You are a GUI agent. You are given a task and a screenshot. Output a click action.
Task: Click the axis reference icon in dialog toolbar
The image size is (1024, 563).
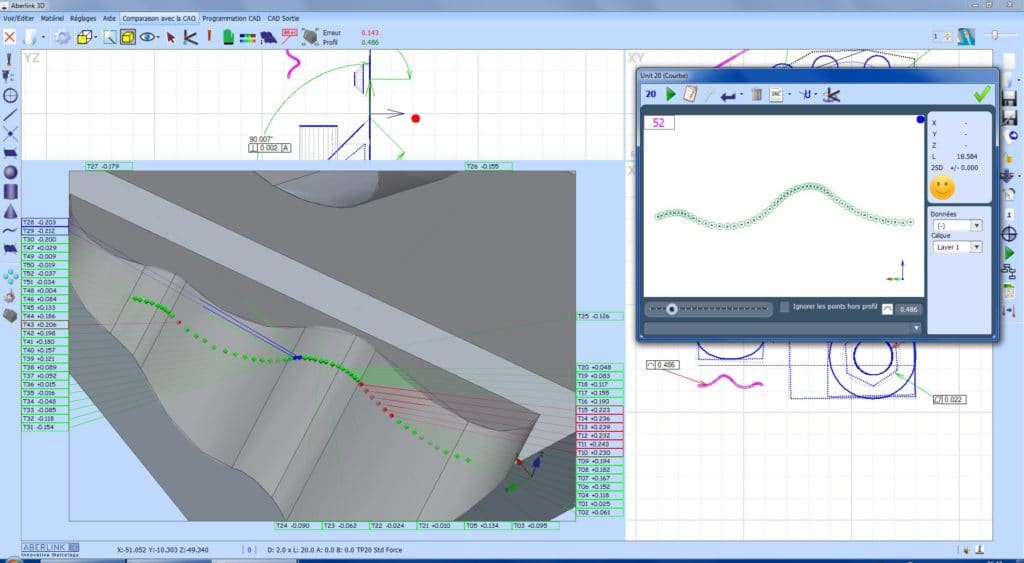831,95
